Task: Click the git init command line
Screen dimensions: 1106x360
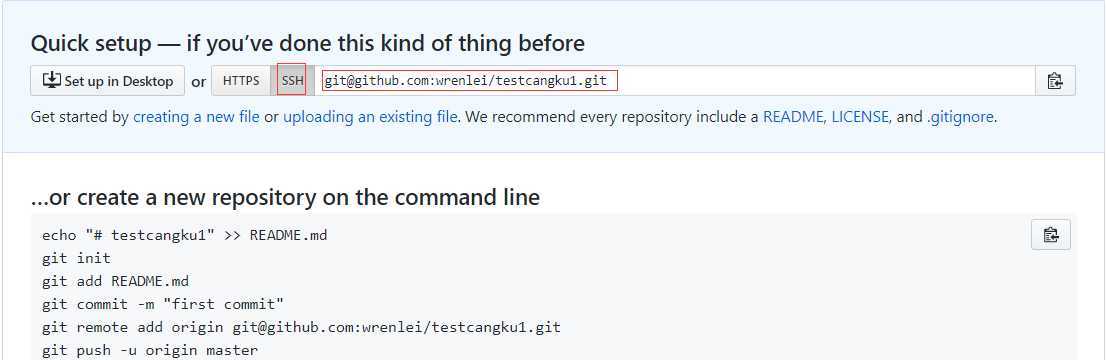Action: (76, 258)
